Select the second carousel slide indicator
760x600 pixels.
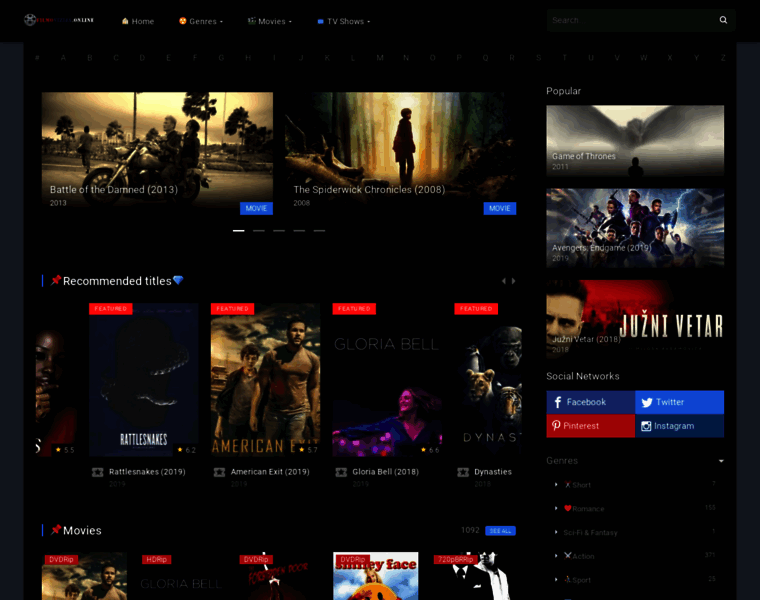(259, 231)
